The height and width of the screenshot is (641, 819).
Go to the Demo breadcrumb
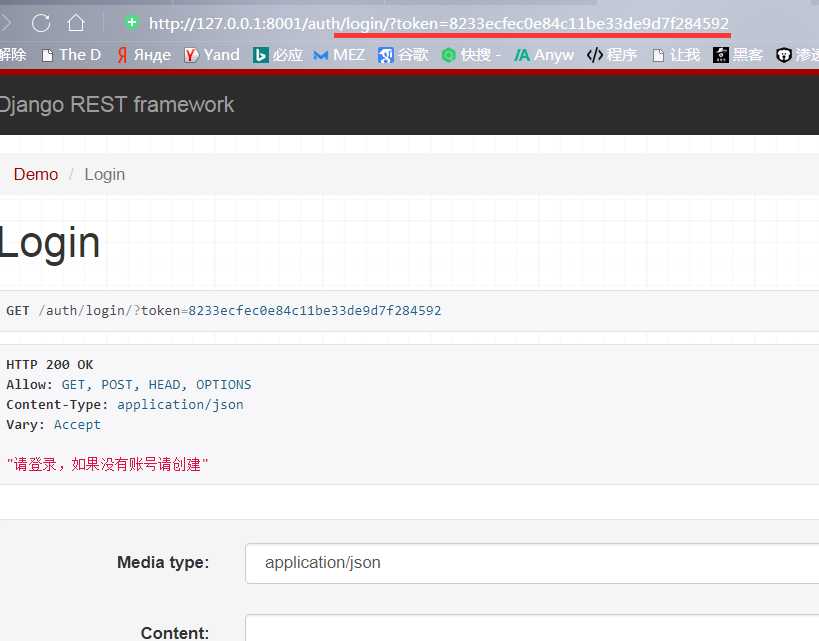tap(36, 174)
